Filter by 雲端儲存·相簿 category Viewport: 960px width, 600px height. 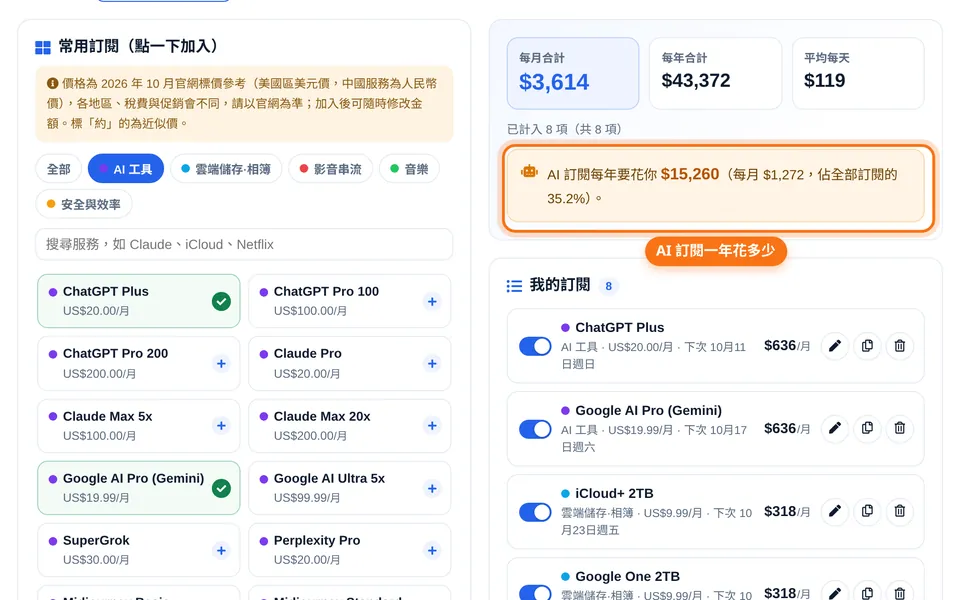click(x=226, y=169)
